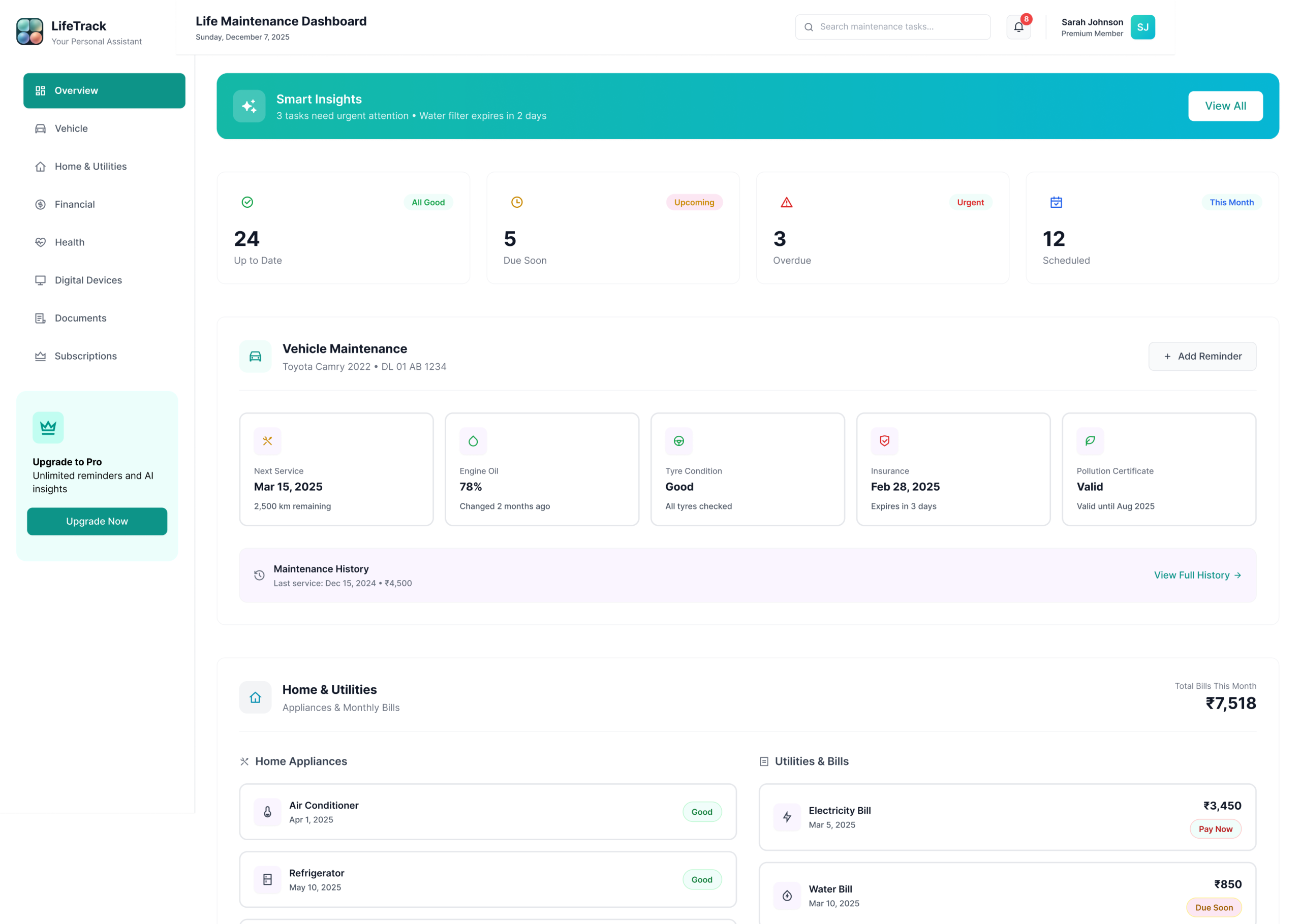Click the Smart Insights sparkle icon

249,106
